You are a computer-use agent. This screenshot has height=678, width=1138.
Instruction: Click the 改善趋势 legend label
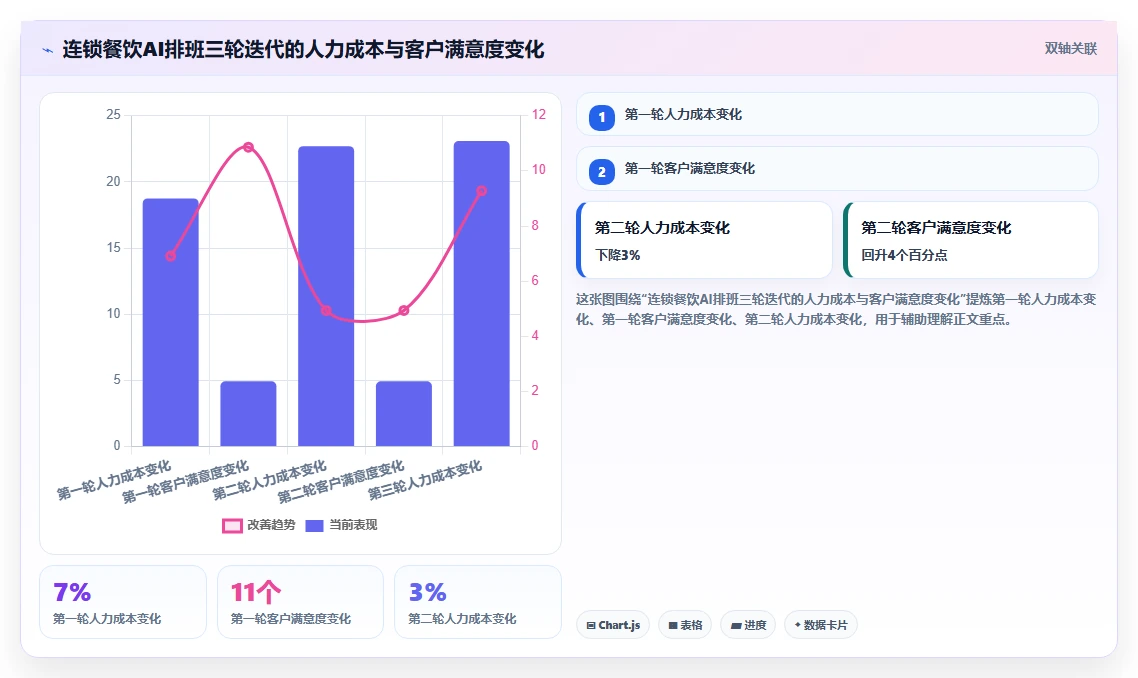click(x=271, y=525)
